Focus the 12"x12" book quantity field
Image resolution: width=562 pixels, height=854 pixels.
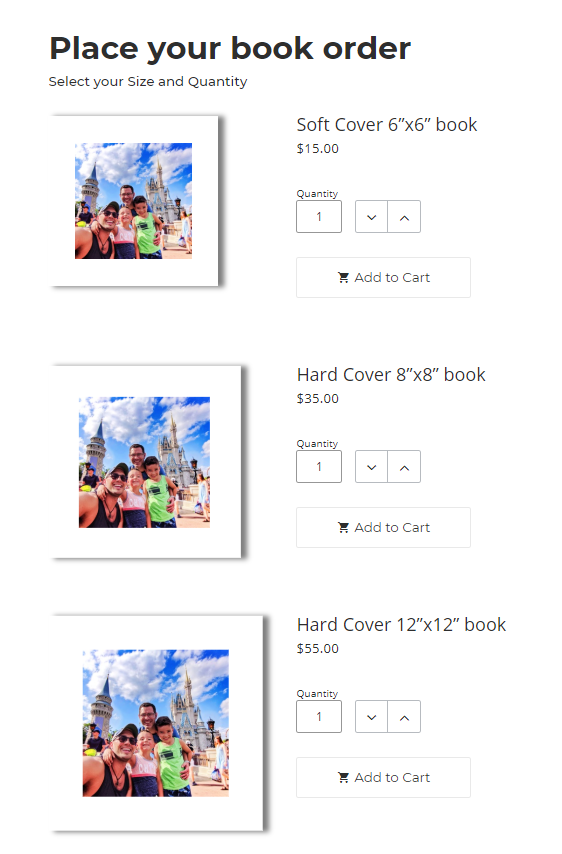tap(319, 717)
